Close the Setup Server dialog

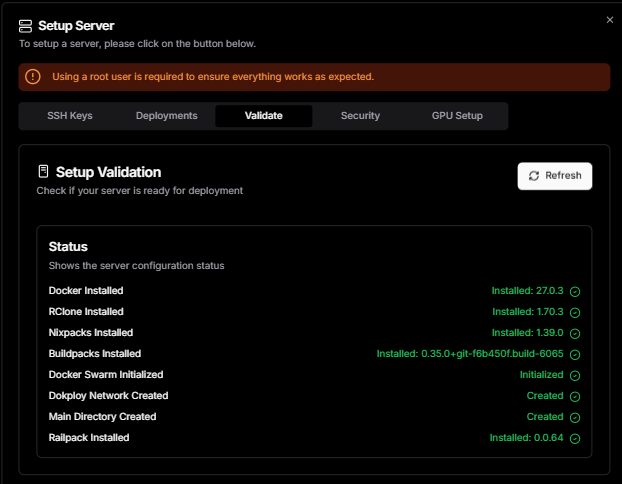coord(610,19)
